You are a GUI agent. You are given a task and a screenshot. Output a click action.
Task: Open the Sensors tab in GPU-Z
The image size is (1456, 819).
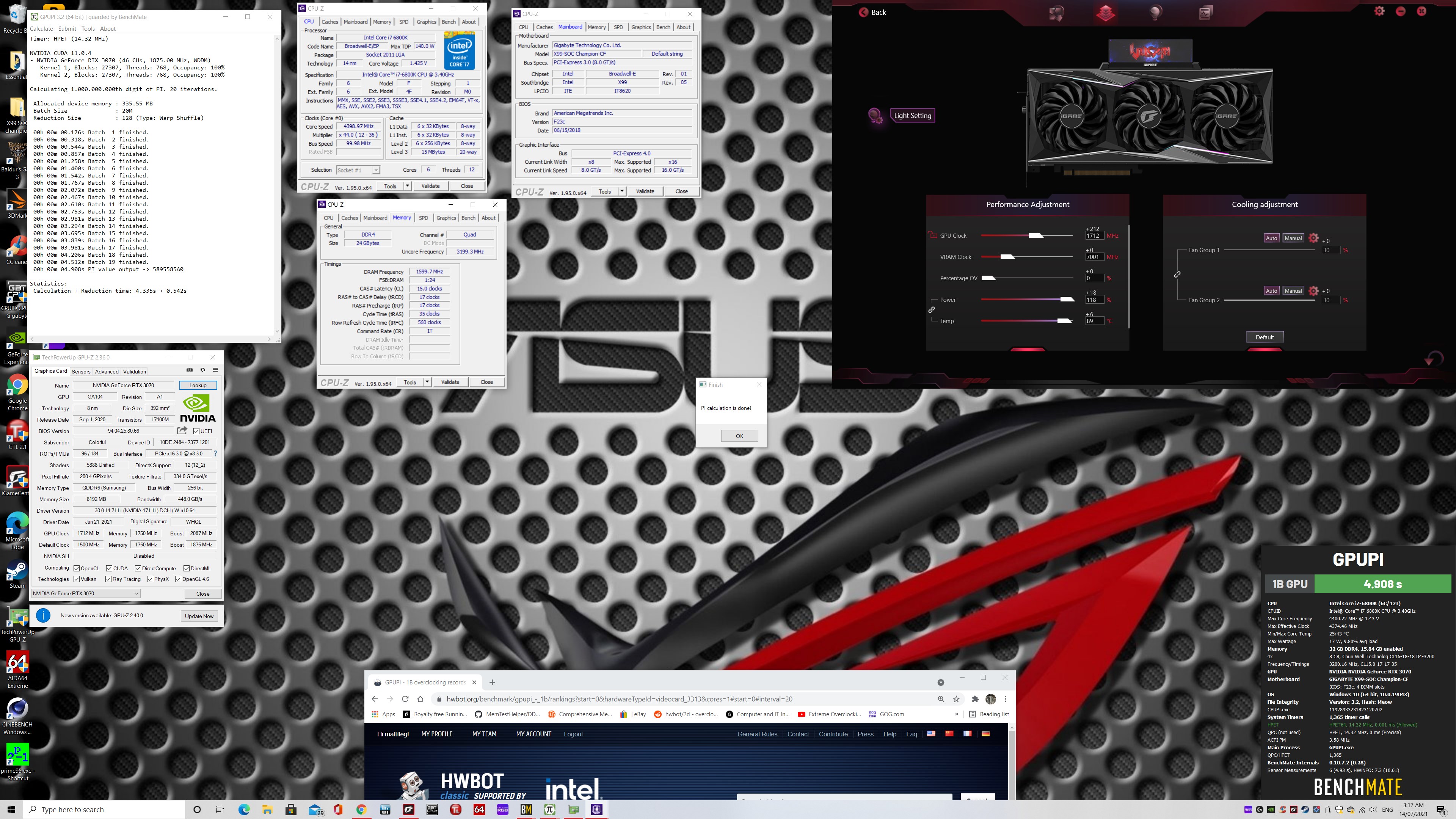point(81,371)
